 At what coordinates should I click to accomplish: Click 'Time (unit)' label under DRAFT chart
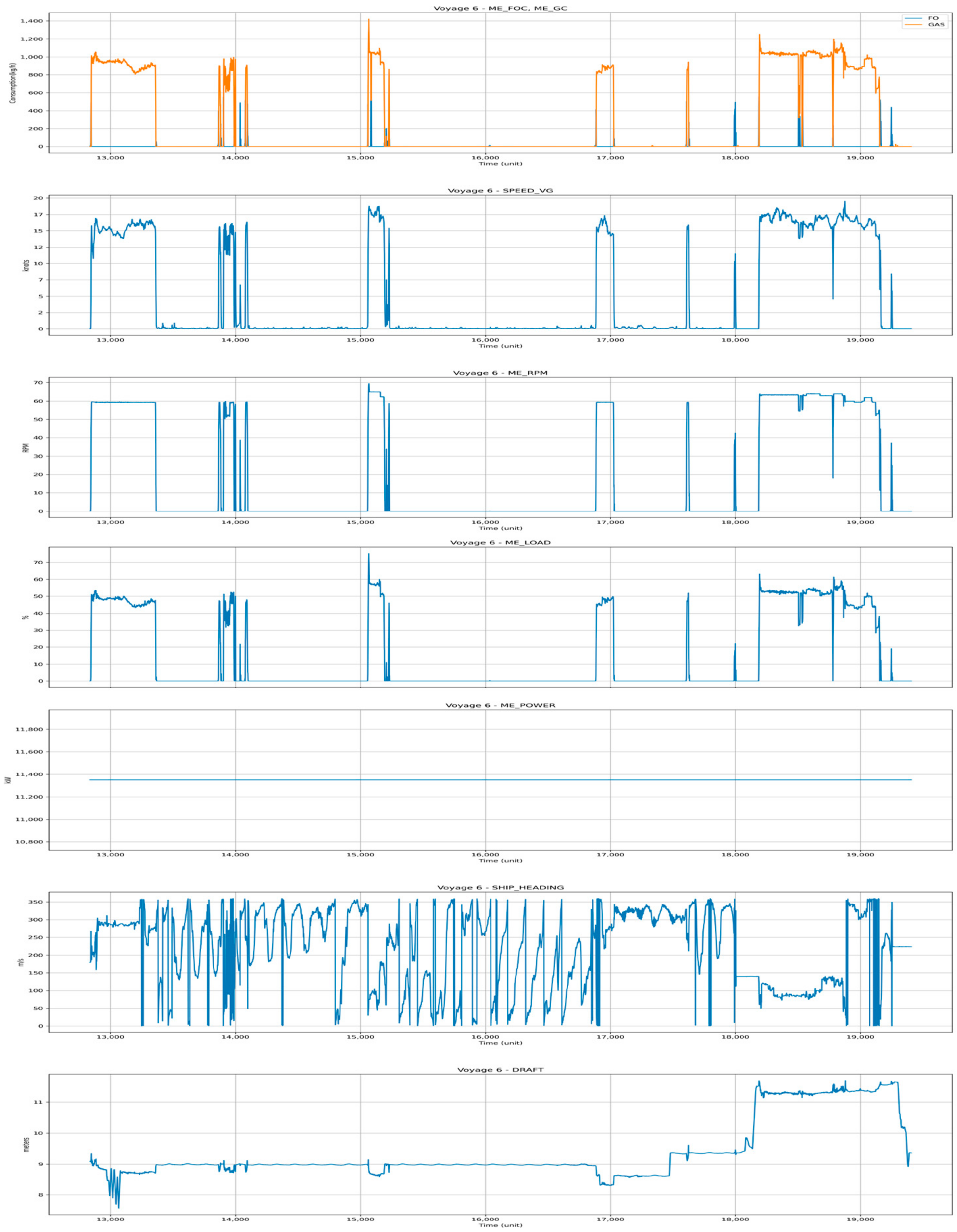[500, 1225]
